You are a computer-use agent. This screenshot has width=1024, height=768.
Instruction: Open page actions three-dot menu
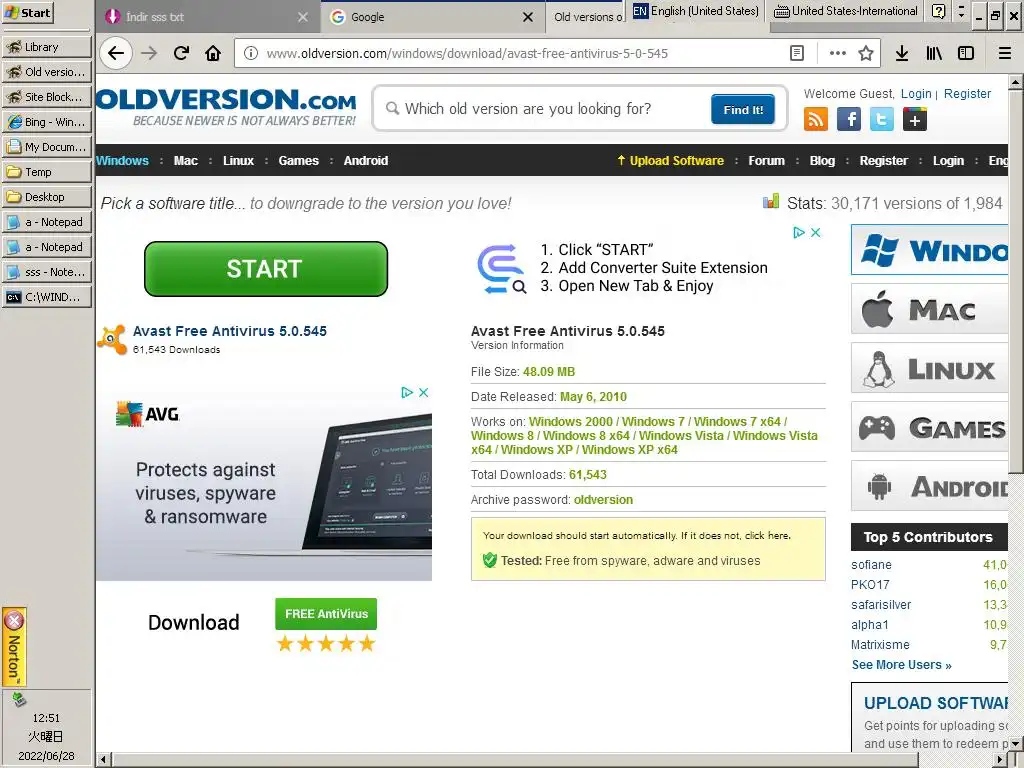tap(837, 54)
